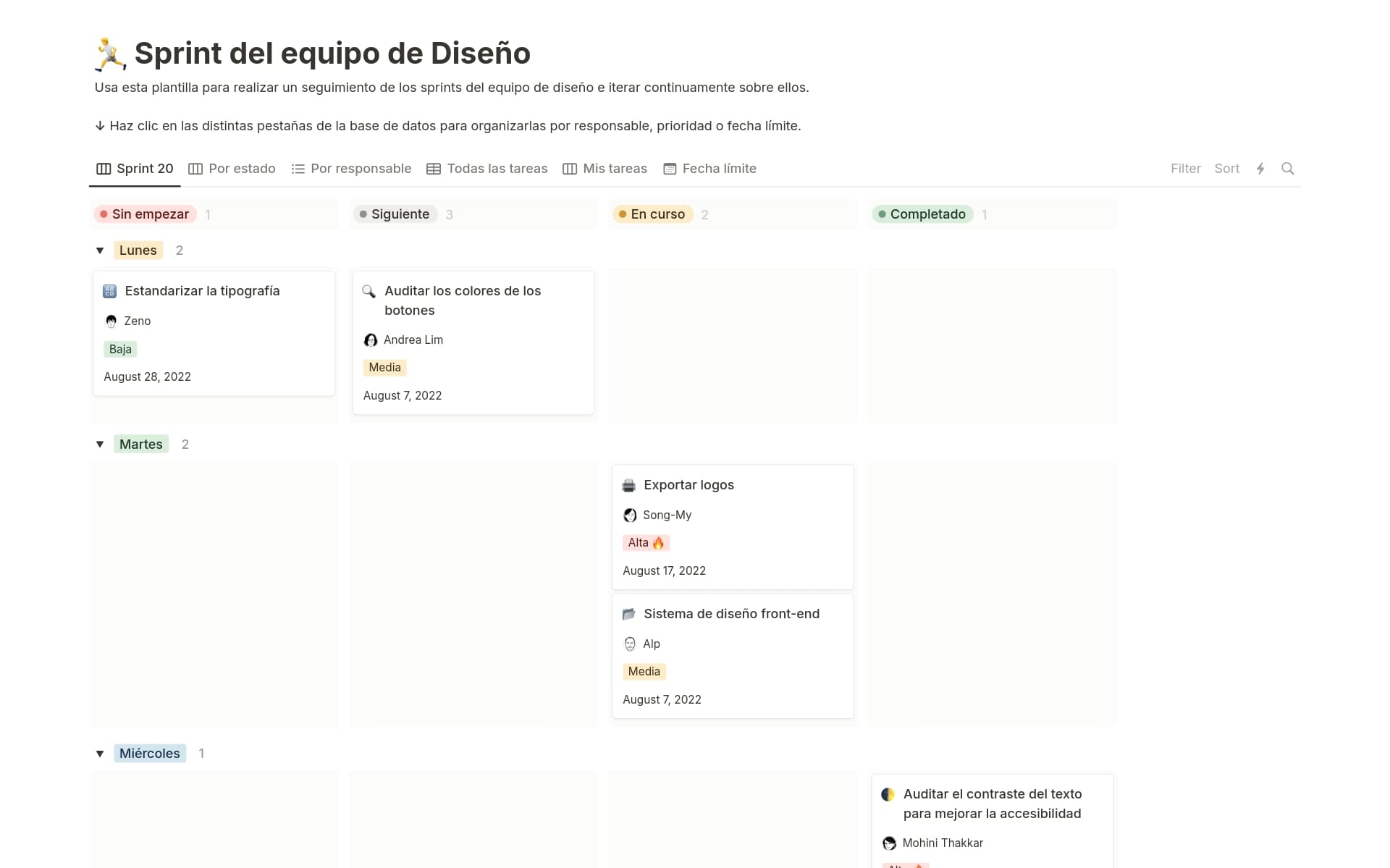Click the green Baja priority tag
1390x868 pixels.
tap(120, 349)
